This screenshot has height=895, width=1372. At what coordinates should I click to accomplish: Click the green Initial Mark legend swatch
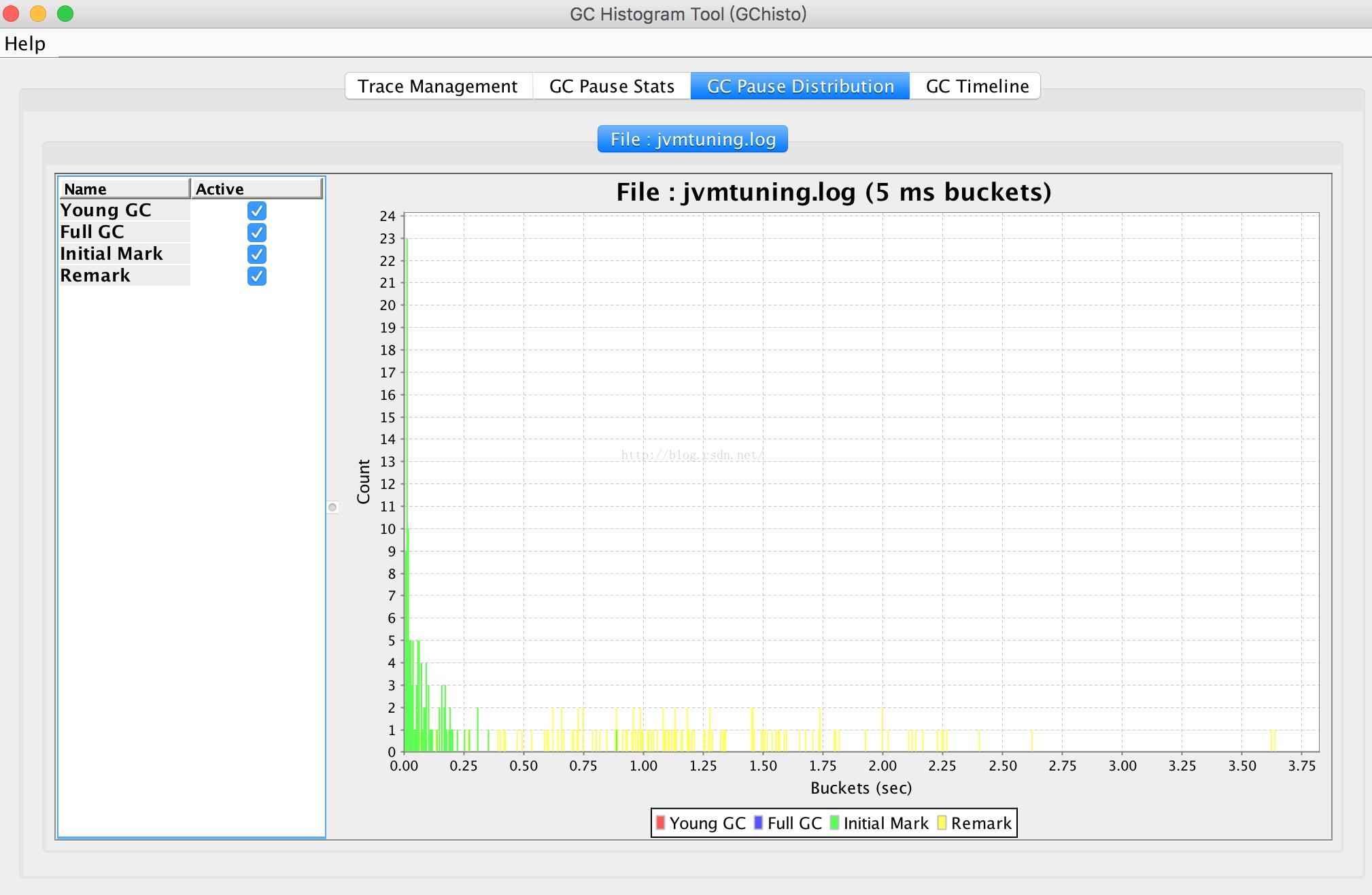tap(834, 823)
